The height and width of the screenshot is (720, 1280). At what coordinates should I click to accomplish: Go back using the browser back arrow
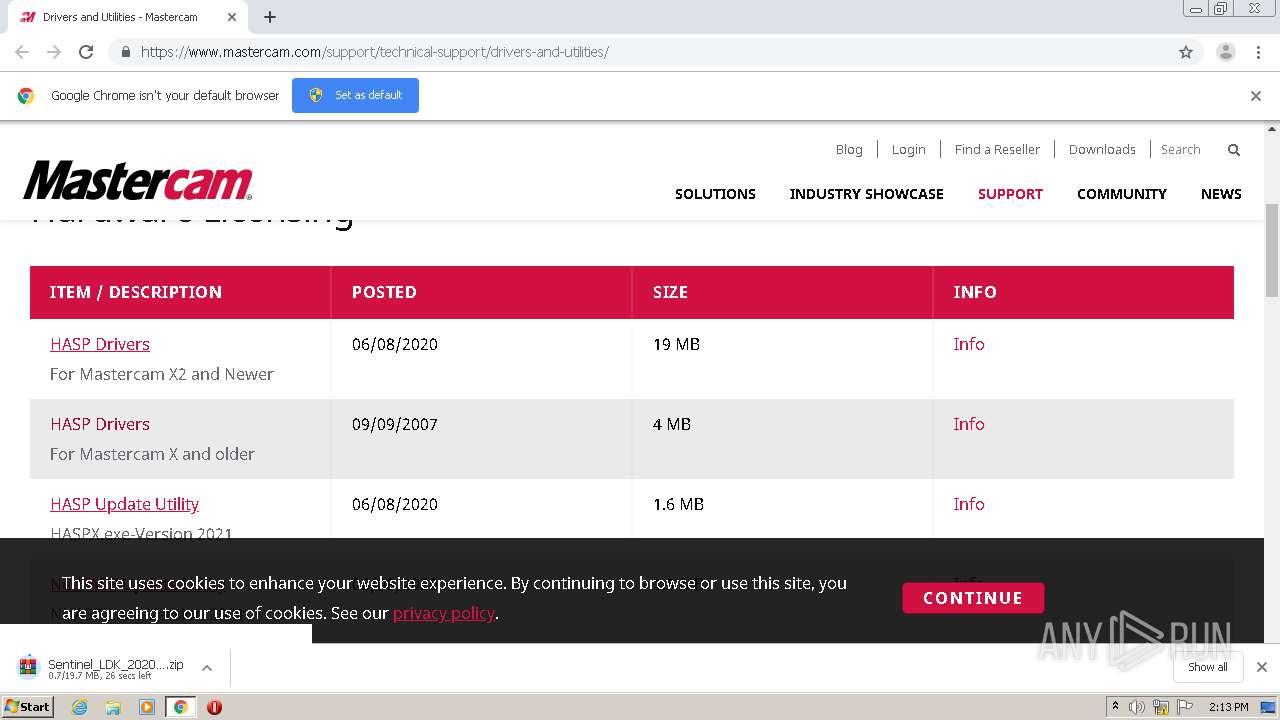(x=22, y=52)
